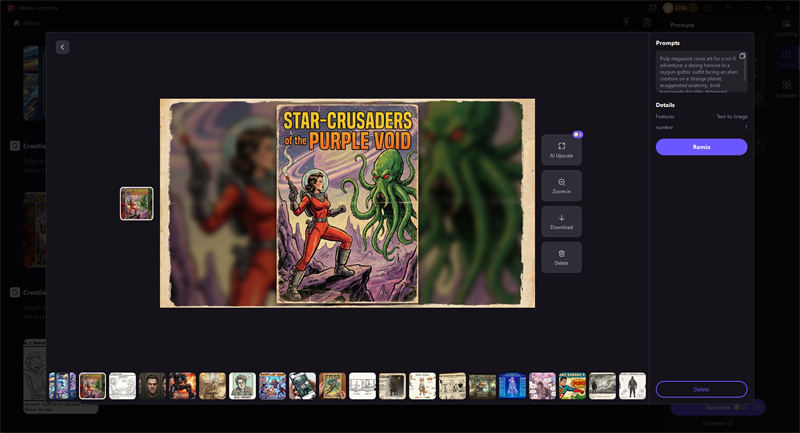The width and height of the screenshot is (800, 433).
Task: Select the line-sketch thumbnail in the filmstrip
Action: tap(122, 386)
